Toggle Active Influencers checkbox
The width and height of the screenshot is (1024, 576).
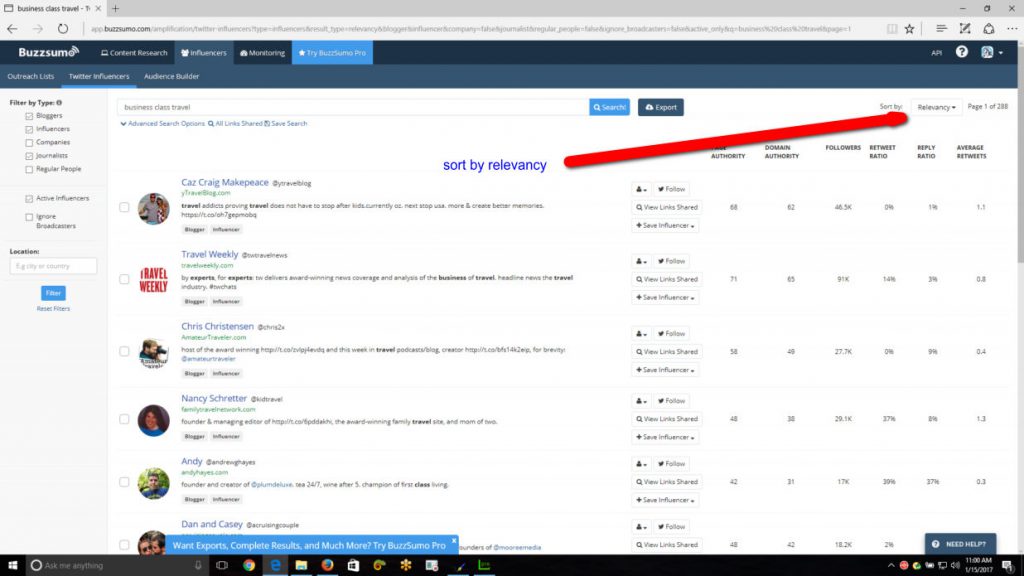coord(29,199)
